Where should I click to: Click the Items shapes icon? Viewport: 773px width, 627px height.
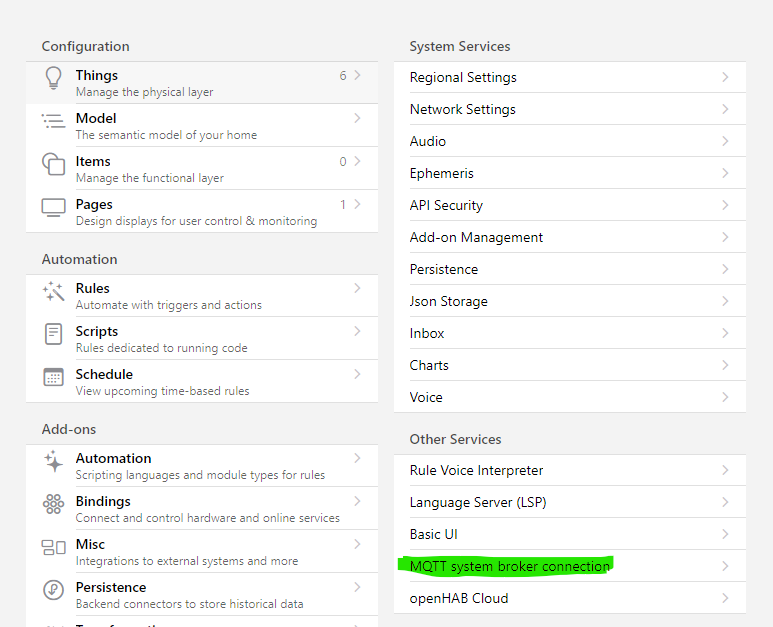(x=53, y=165)
